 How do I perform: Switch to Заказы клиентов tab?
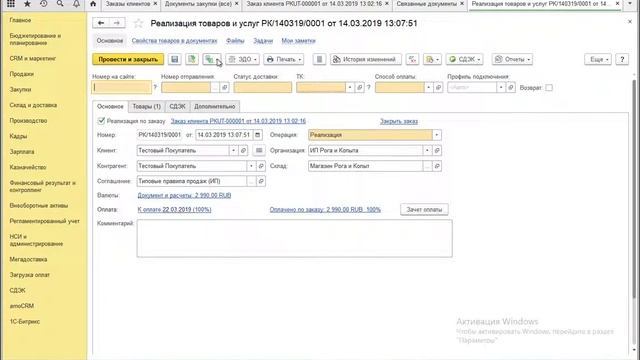(128, 4)
